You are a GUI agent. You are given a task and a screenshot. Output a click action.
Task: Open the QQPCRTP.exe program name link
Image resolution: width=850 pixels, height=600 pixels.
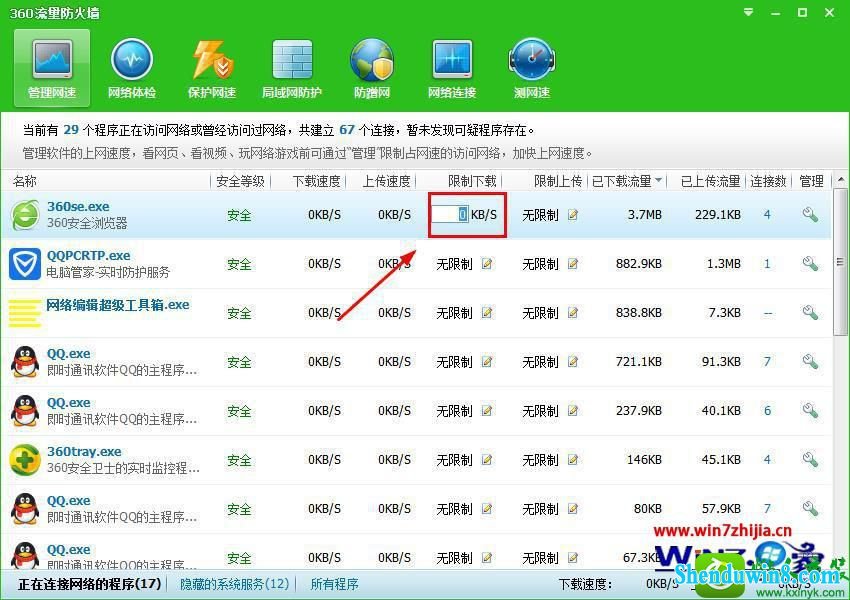tap(88, 255)
